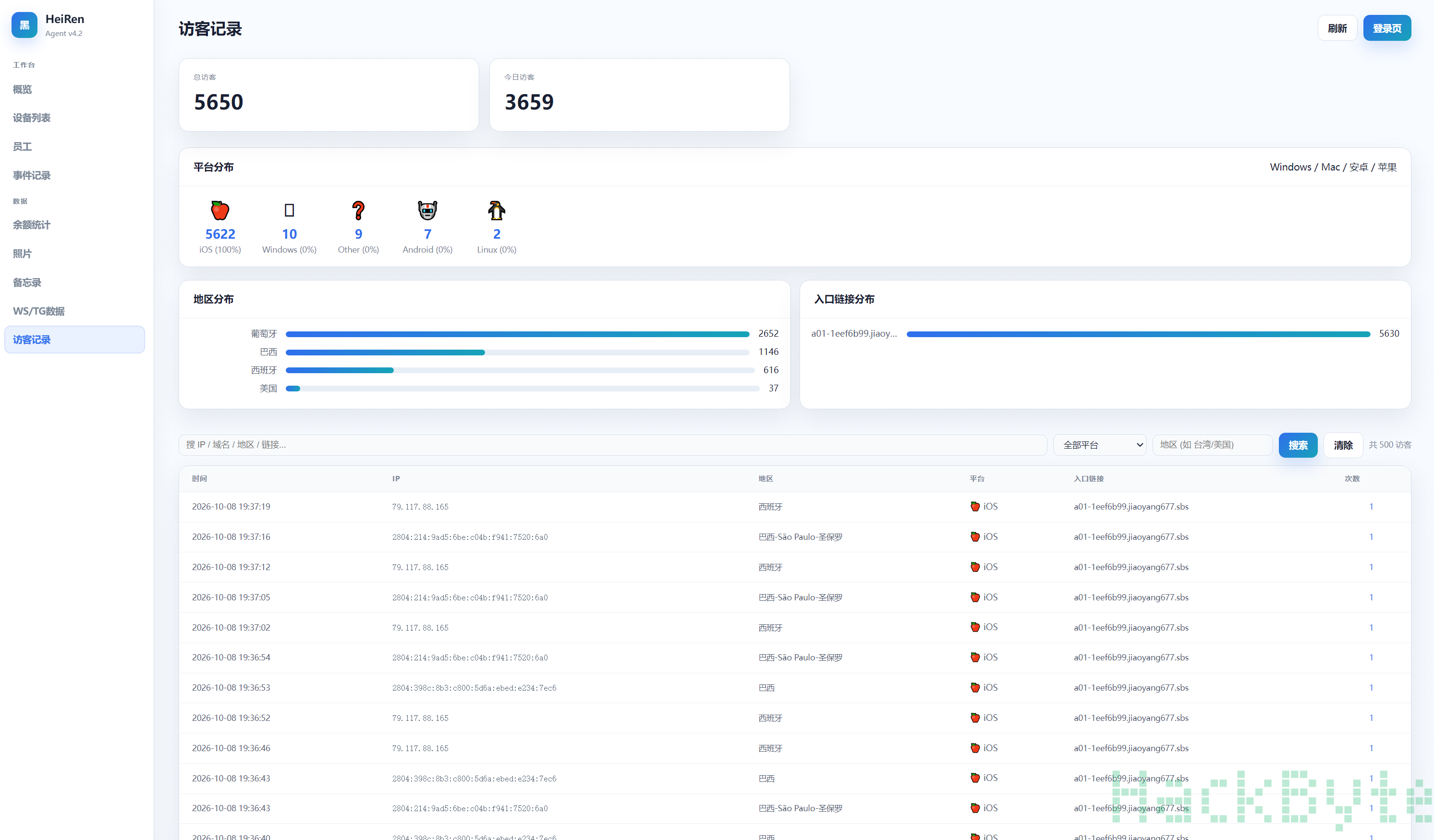Open 备忘录 in the sidebar

74,282
